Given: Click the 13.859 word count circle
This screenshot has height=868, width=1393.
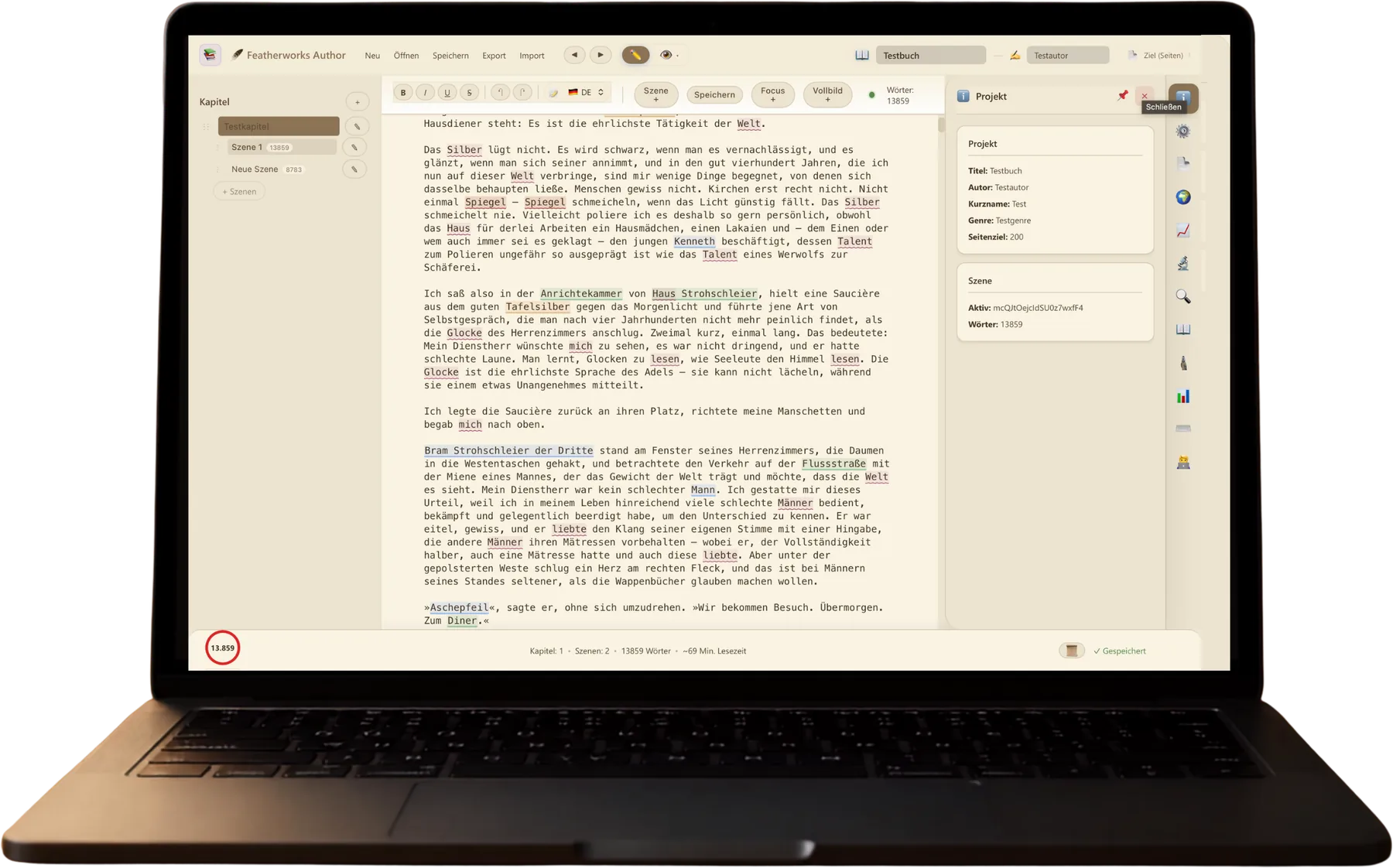Looking at the screenshot, I should click(x=223, y=648).
